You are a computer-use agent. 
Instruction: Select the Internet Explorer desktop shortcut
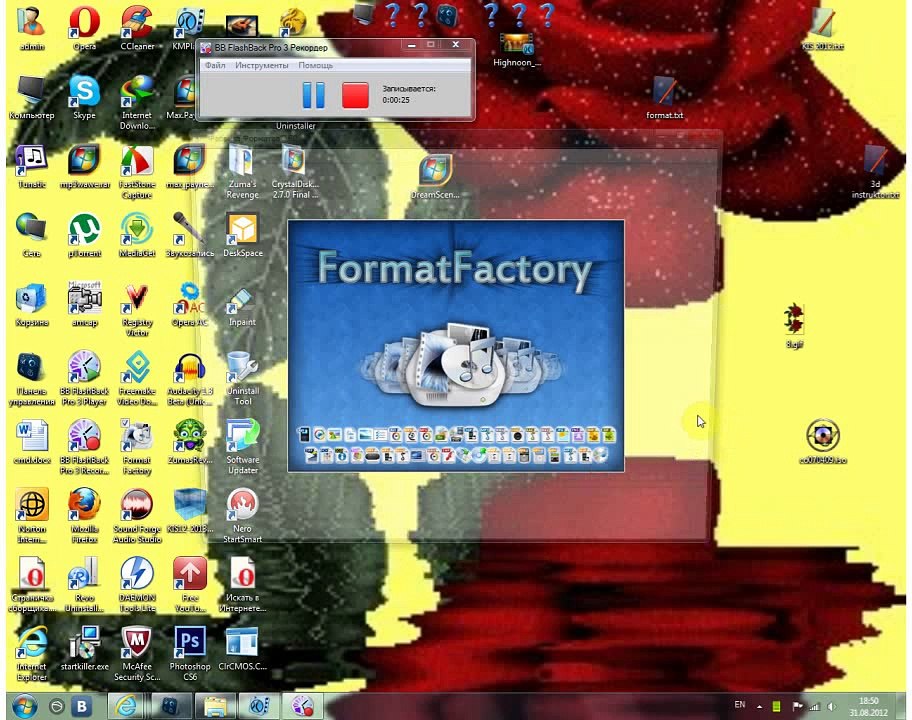32,655
